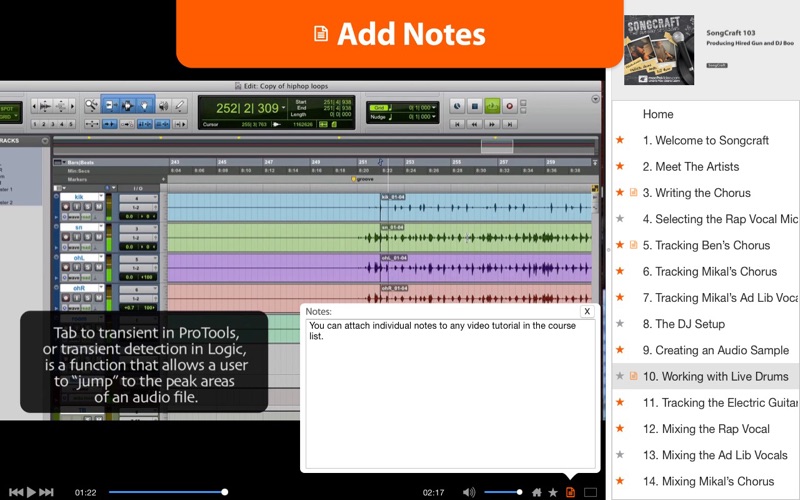Open 8. The DJ Setup

(x=684, y=324)
